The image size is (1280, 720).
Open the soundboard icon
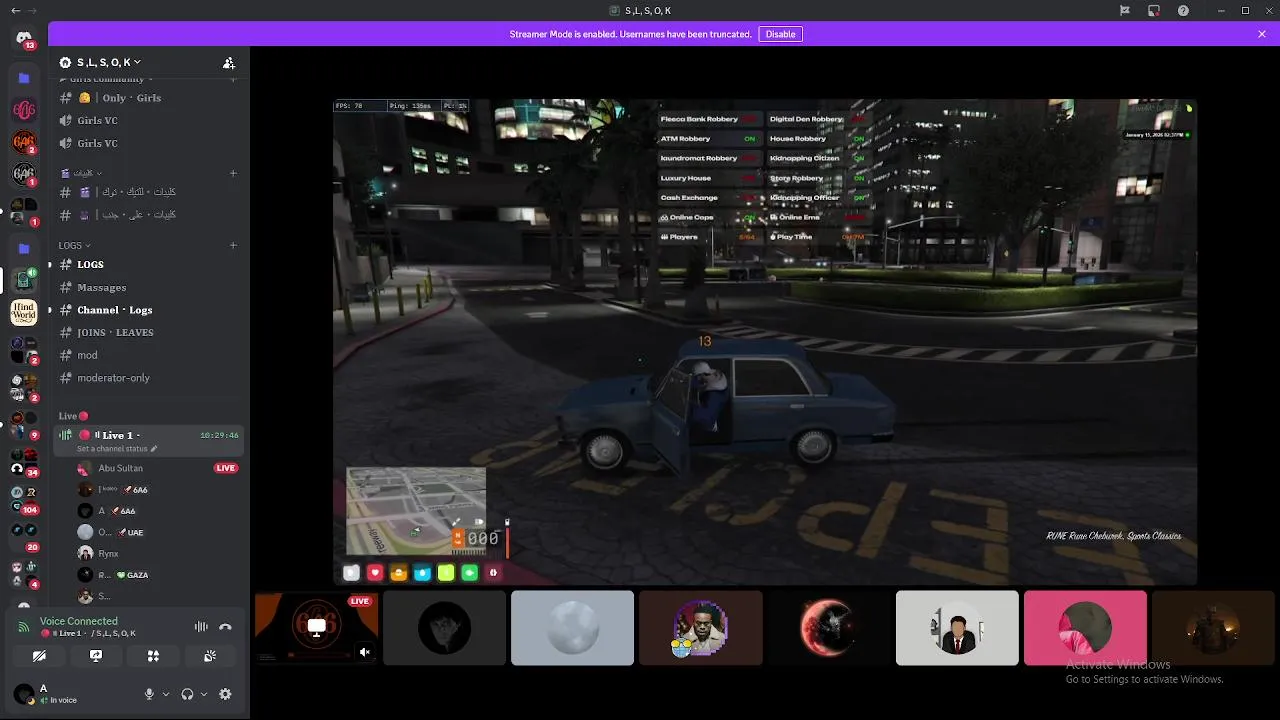click(x=210, y=656)
